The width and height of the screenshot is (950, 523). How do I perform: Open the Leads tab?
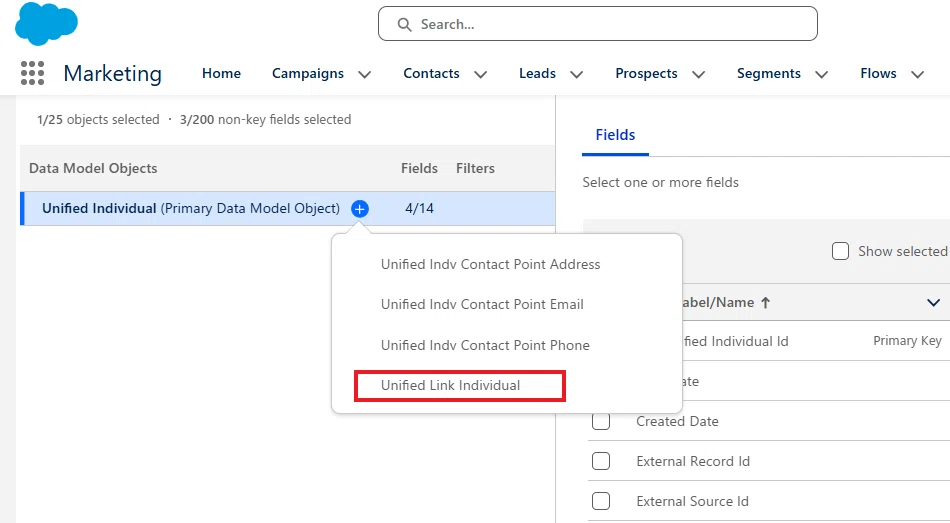click(x=537, y=73)
